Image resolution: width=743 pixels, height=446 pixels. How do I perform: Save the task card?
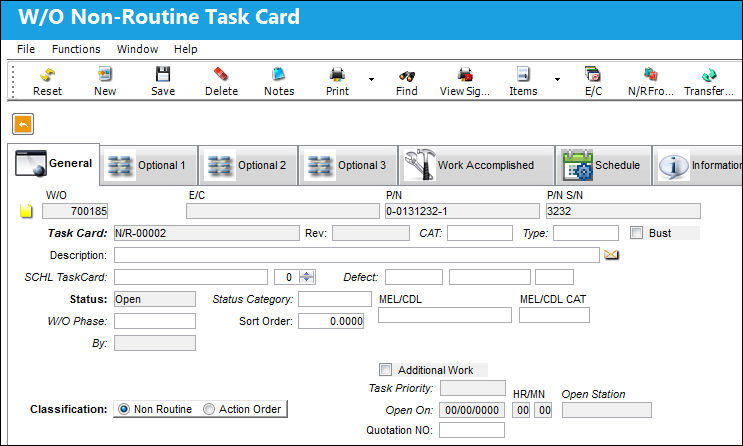[163, 81]
